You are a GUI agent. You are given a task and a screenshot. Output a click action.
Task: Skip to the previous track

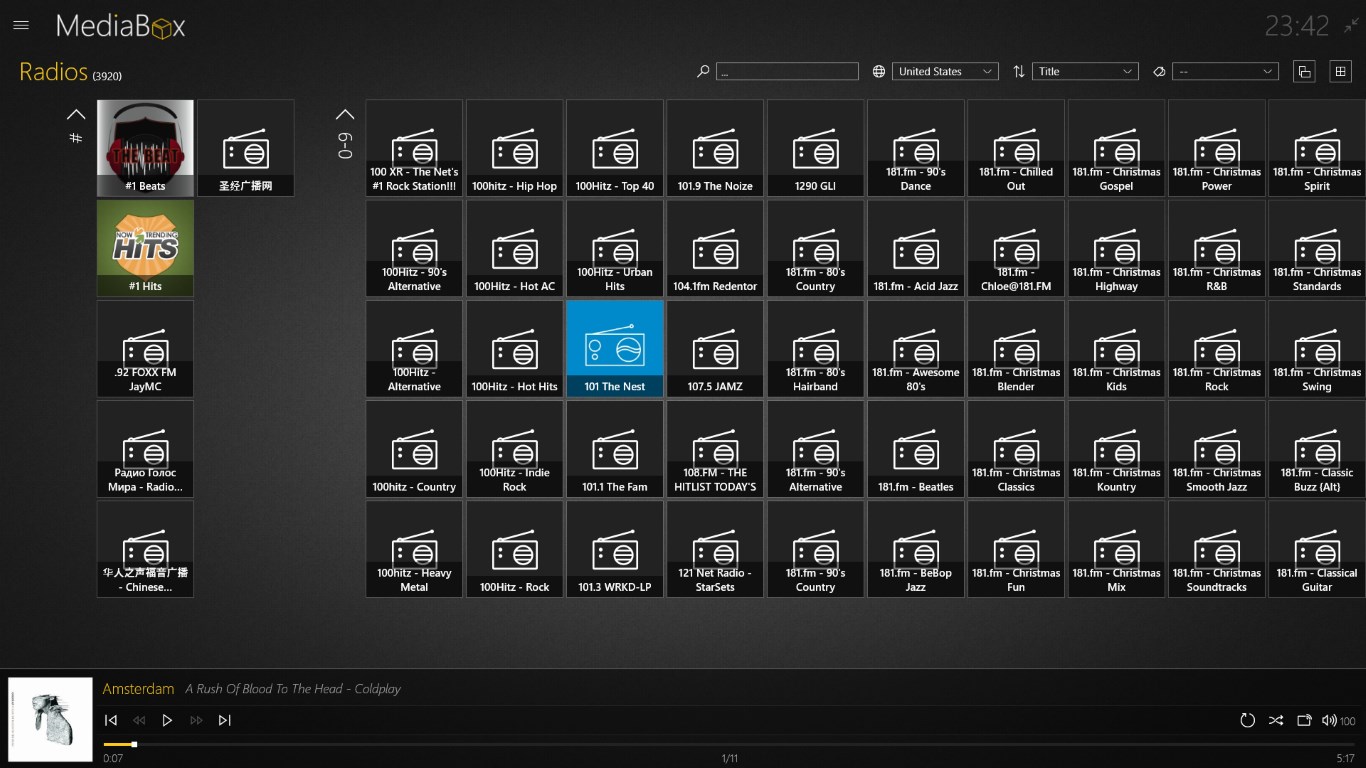tap(111, 720)
